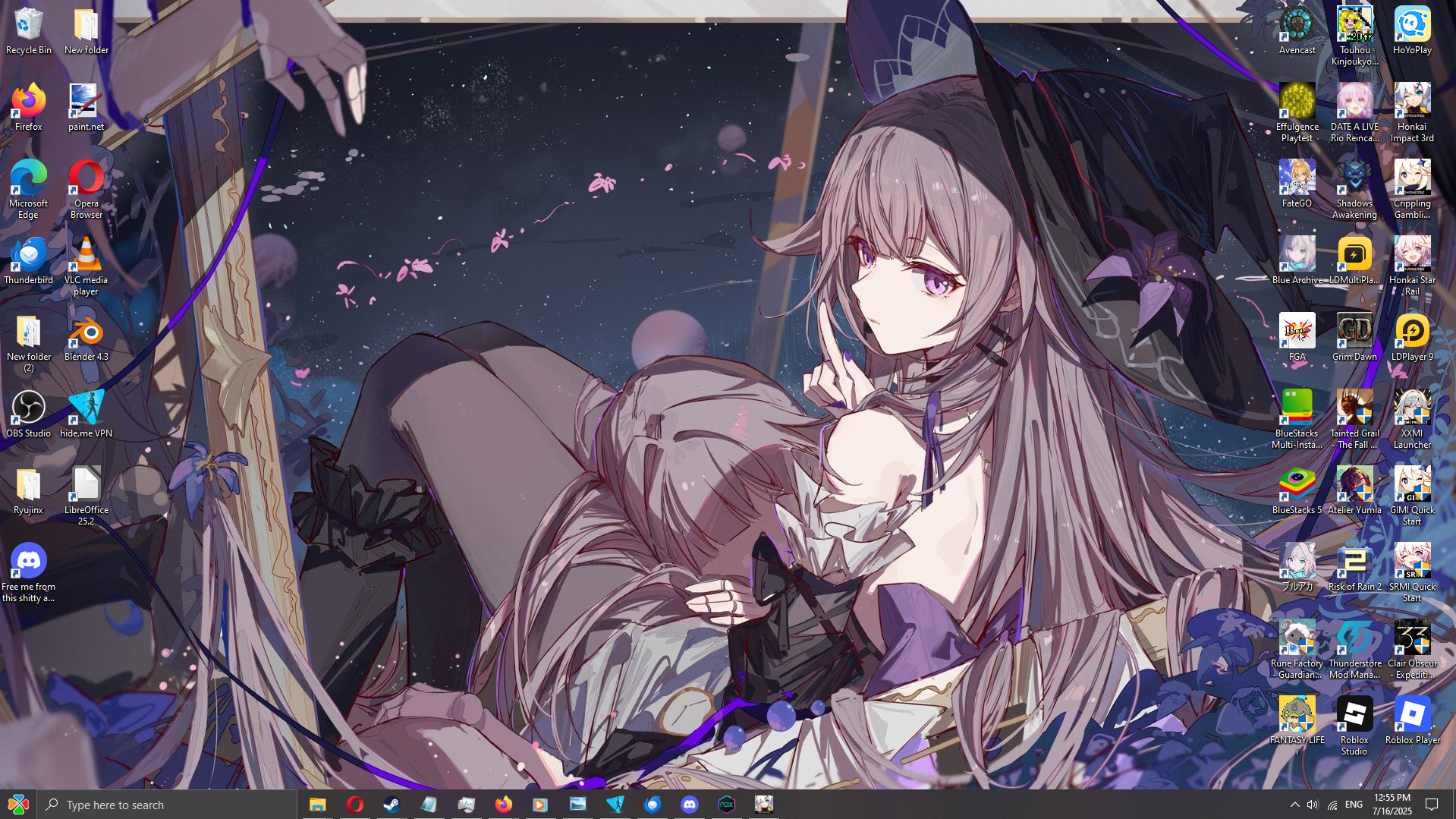
Task: Select the Honkai Star Rail icon
Action: coord(1412,266)
